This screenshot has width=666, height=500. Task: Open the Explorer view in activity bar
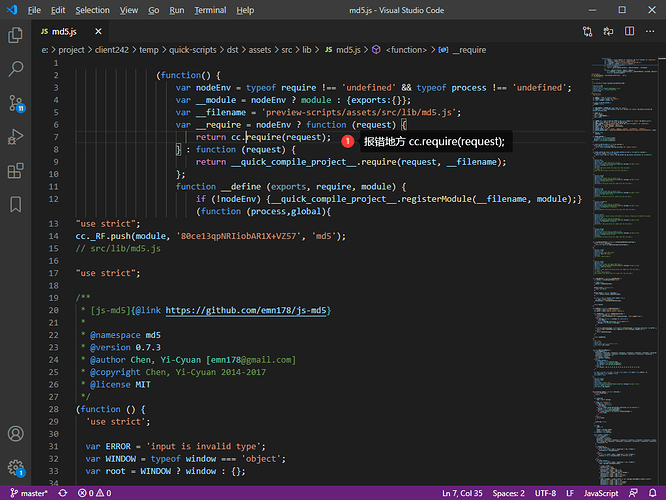click(x=16, y=35)
